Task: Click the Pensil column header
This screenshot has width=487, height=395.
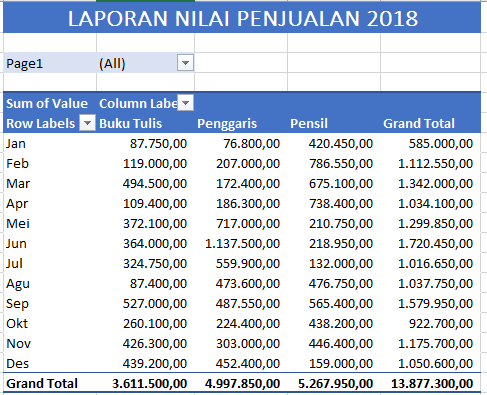Action: tap(309, 123)
